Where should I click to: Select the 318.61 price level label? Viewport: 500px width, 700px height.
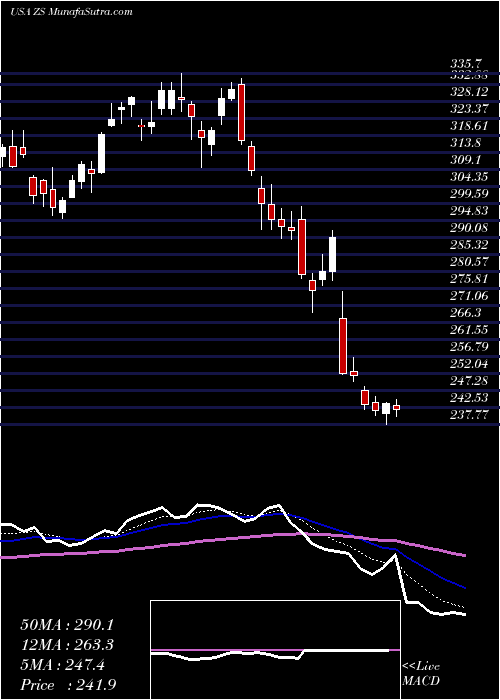point(471,126)
